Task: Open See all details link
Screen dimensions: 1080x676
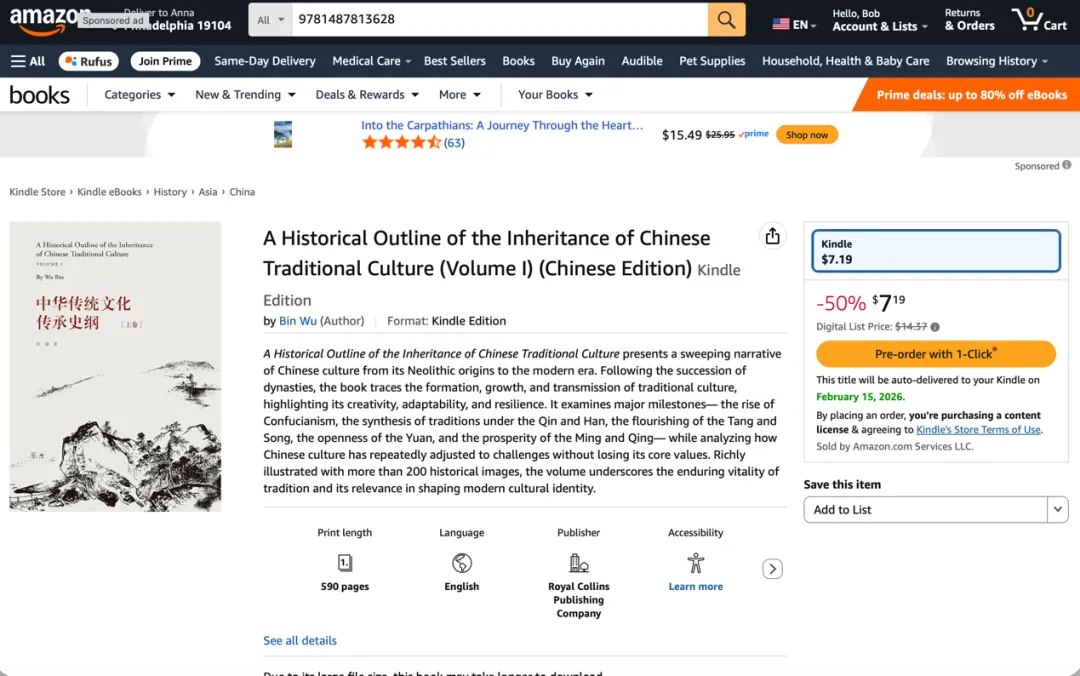Action: click(x=300, y=640)
